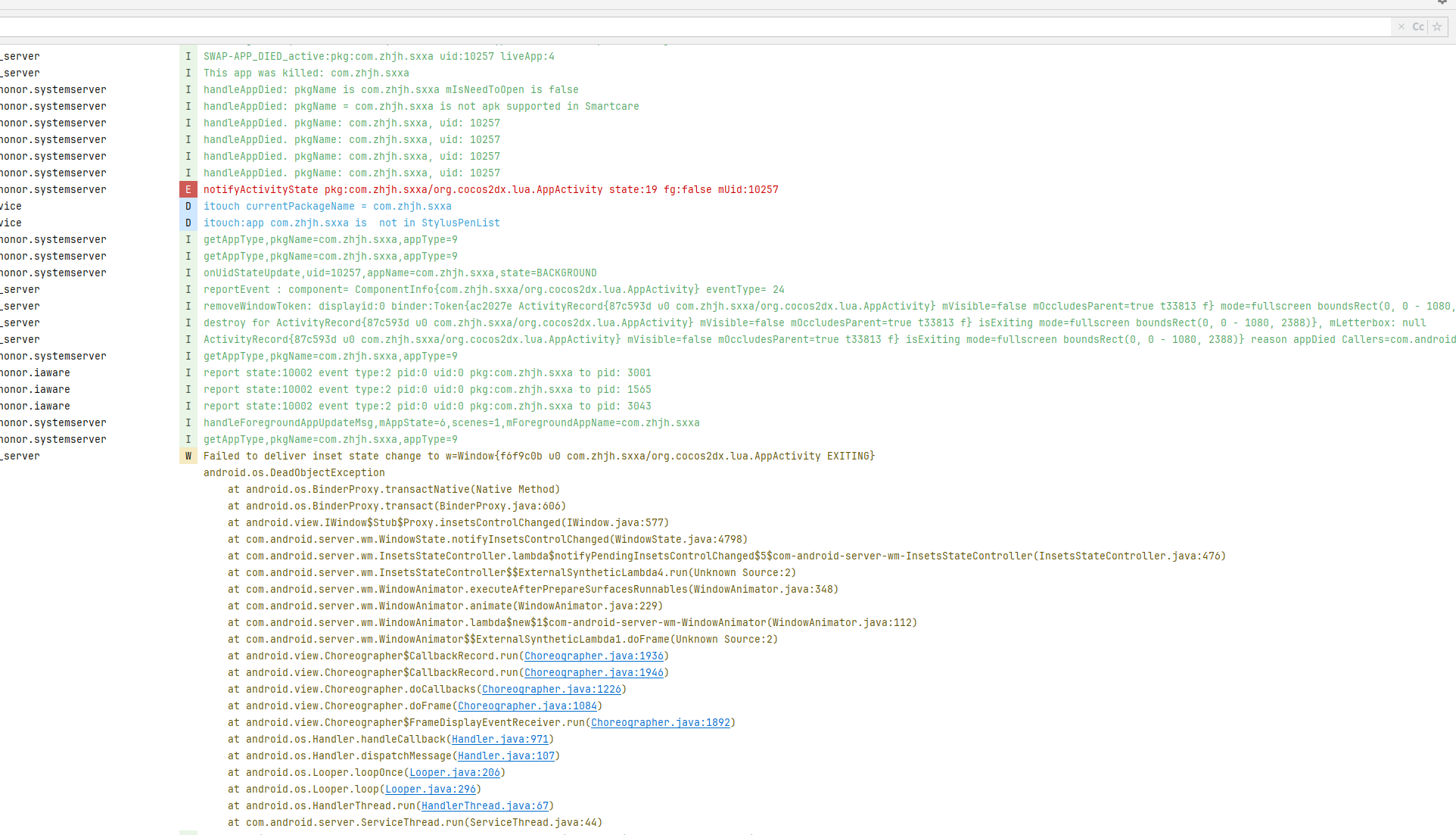Clear the logcat filter with X icon

coord(1402,26)
